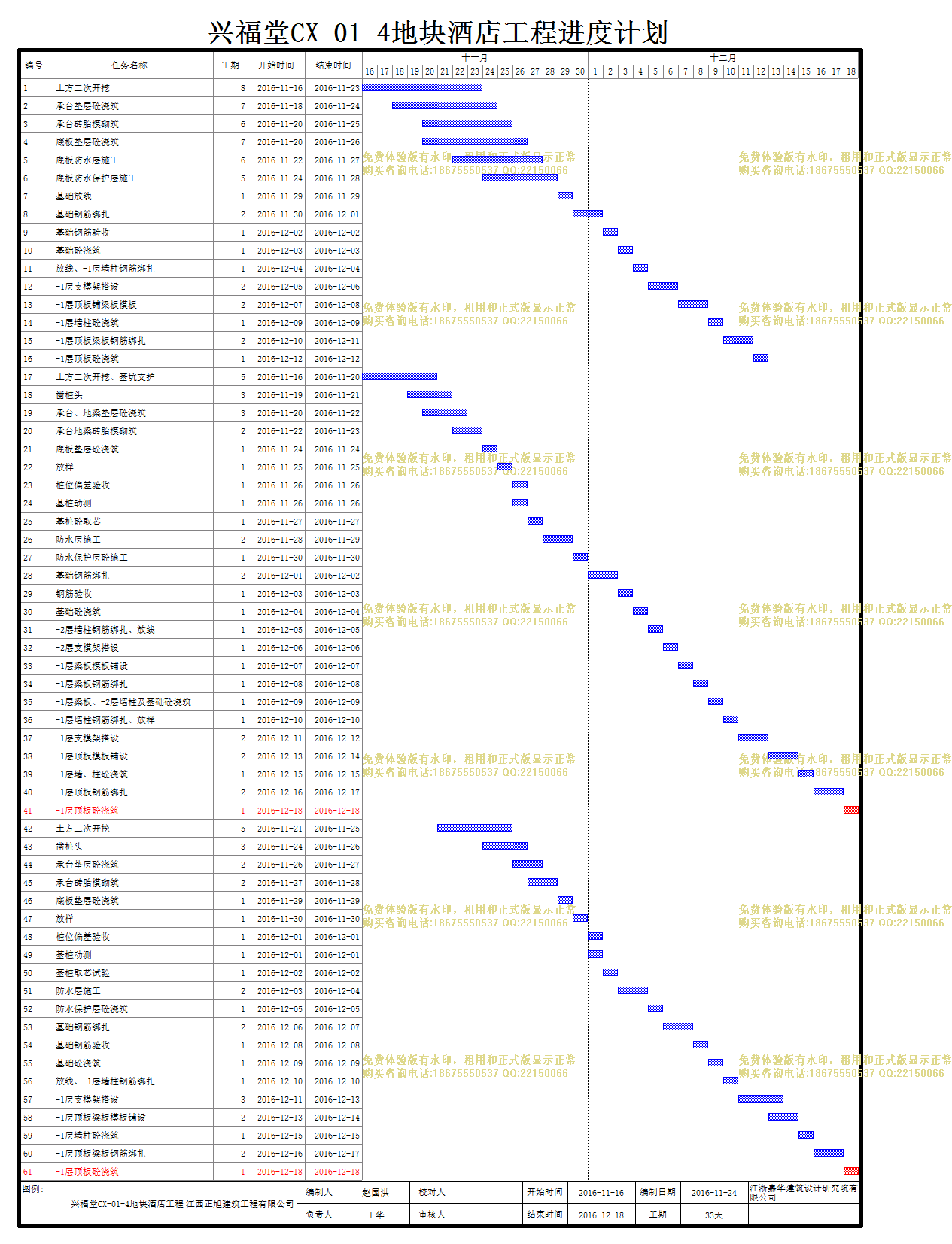This screenshot has height=1244, width=952.
Task: Click the chart title 兴福堂CX-01-4地块酒店工程进度计划
Action: point(438,33)
